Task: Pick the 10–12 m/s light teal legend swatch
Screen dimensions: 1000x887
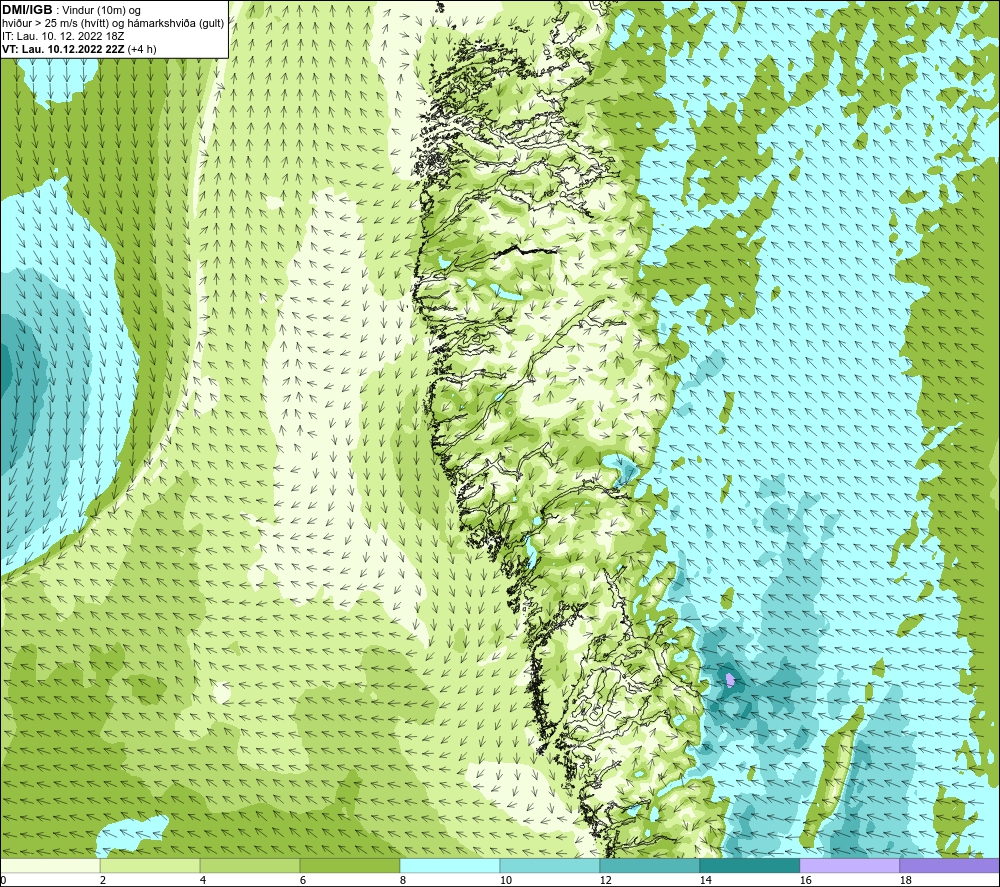Action: (x=550, y=865)
